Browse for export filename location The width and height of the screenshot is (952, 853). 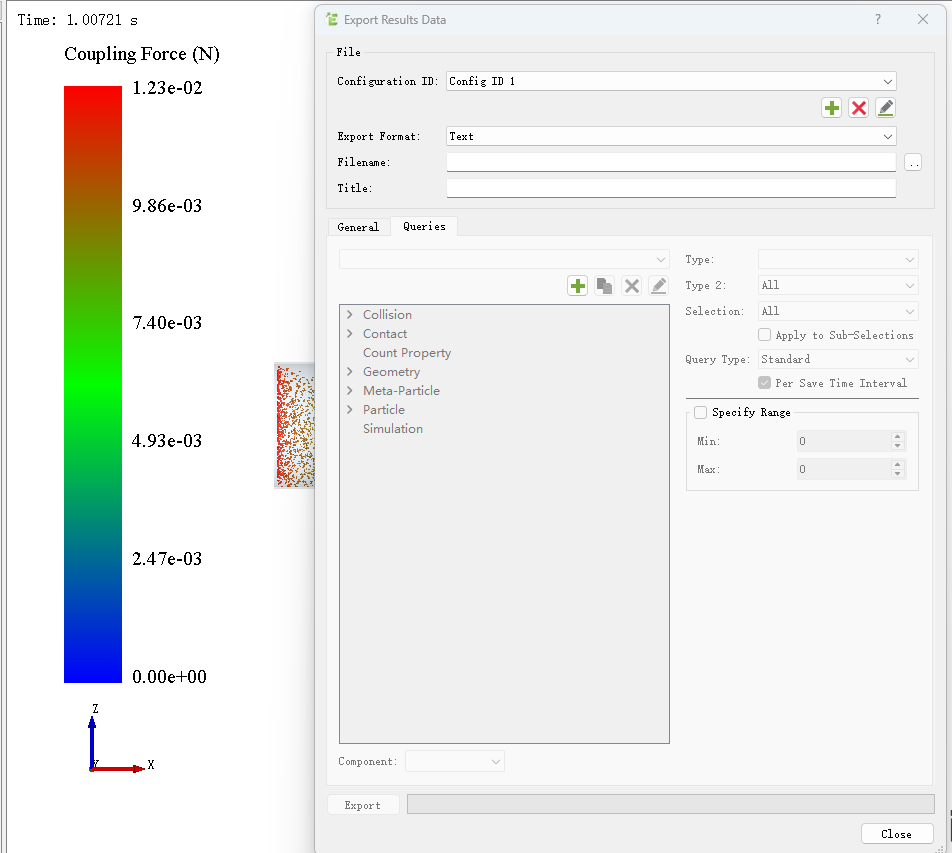coord(913,162)
